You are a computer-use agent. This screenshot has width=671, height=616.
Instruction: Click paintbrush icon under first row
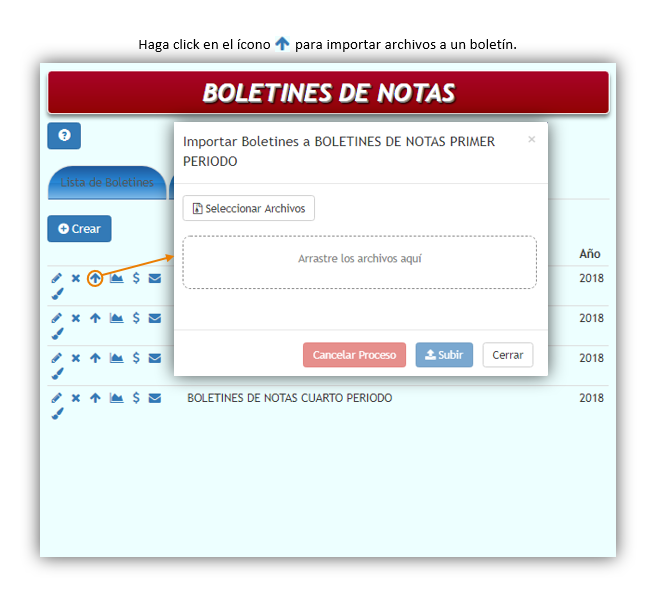point(57,294)
